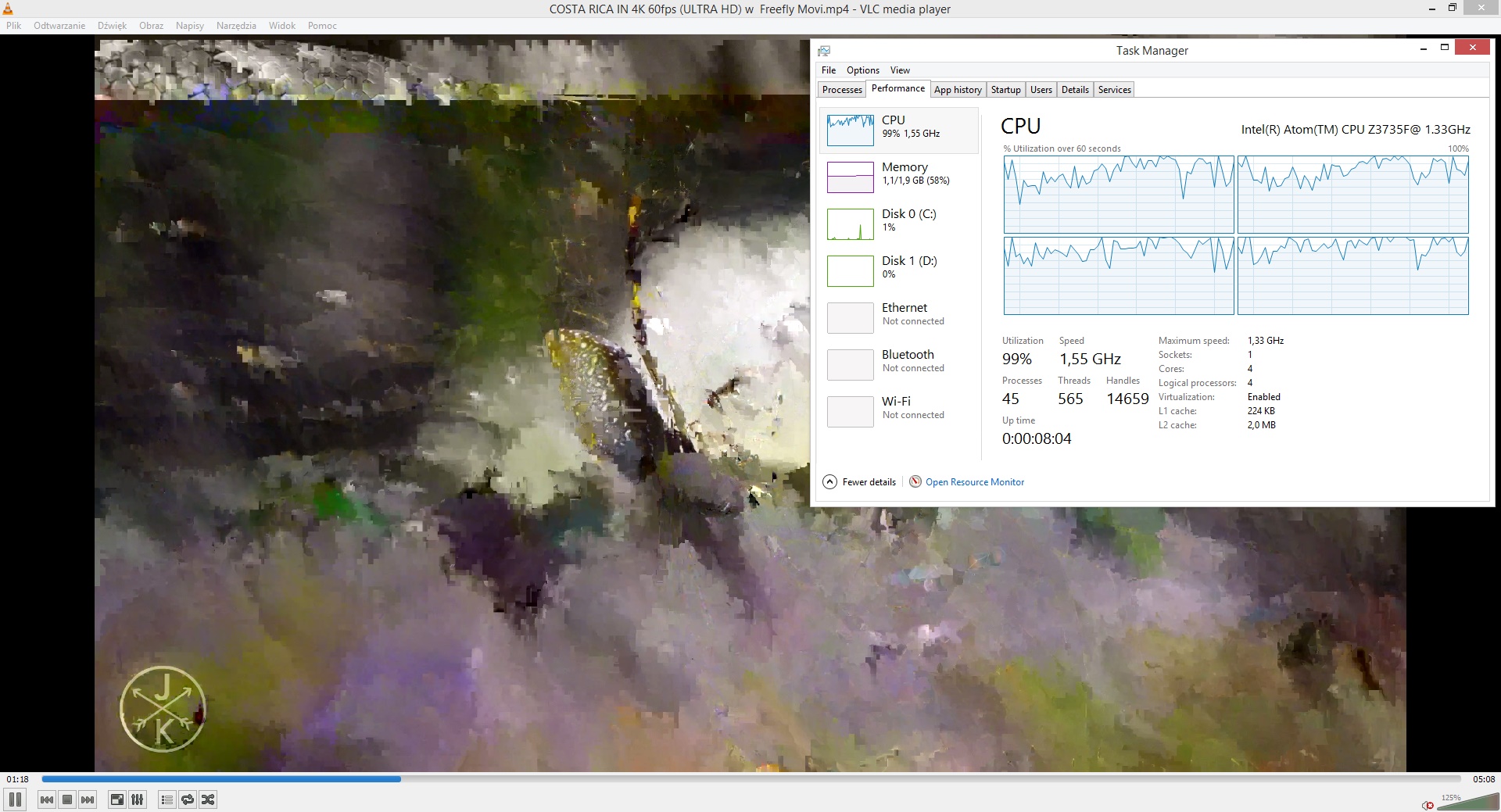Click the Task Manager title icon
This screenshot has width=1501, height=812.
click(x=824, y=51)
